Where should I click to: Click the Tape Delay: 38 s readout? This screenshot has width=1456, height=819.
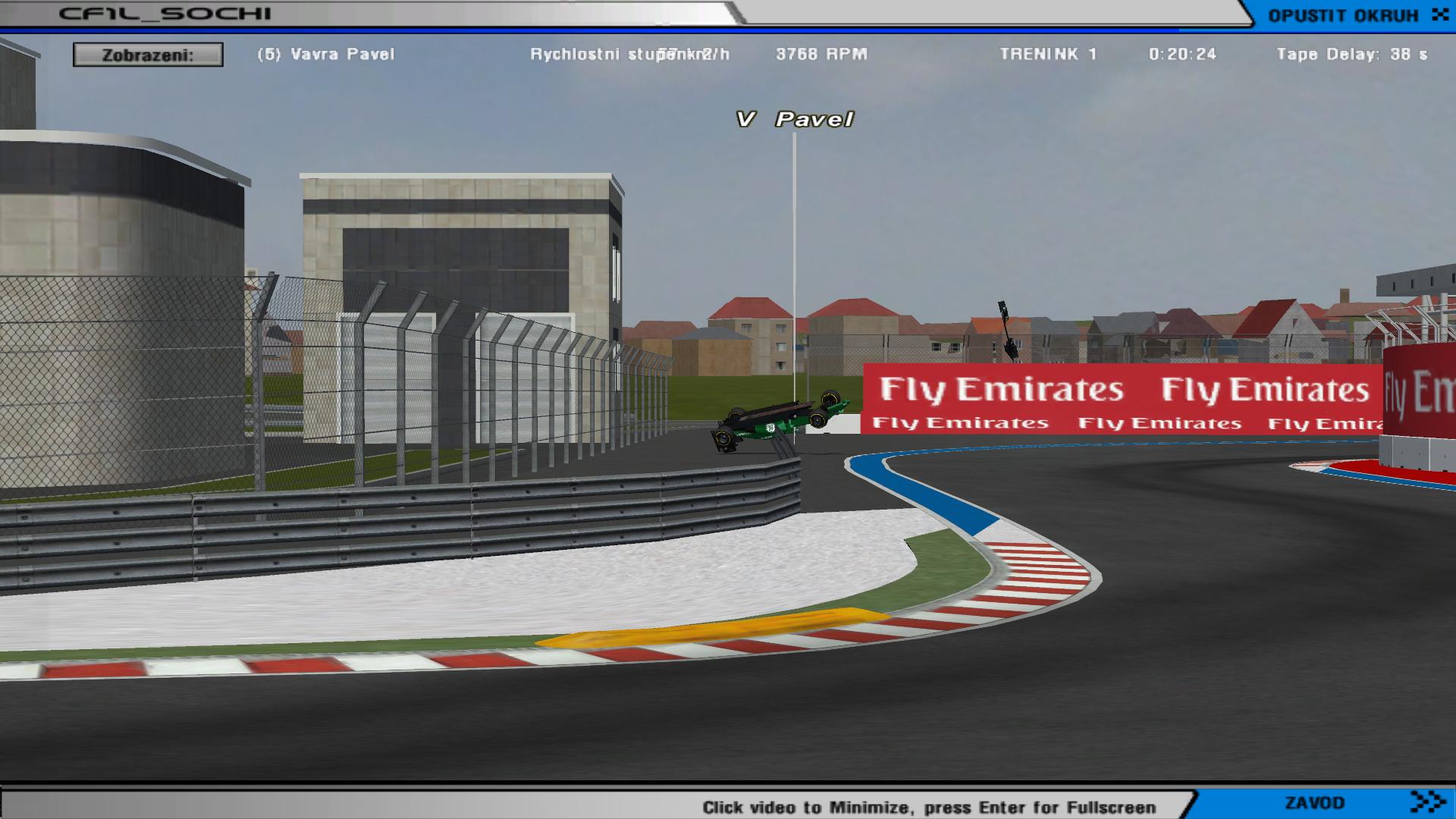click(1352, 55)
